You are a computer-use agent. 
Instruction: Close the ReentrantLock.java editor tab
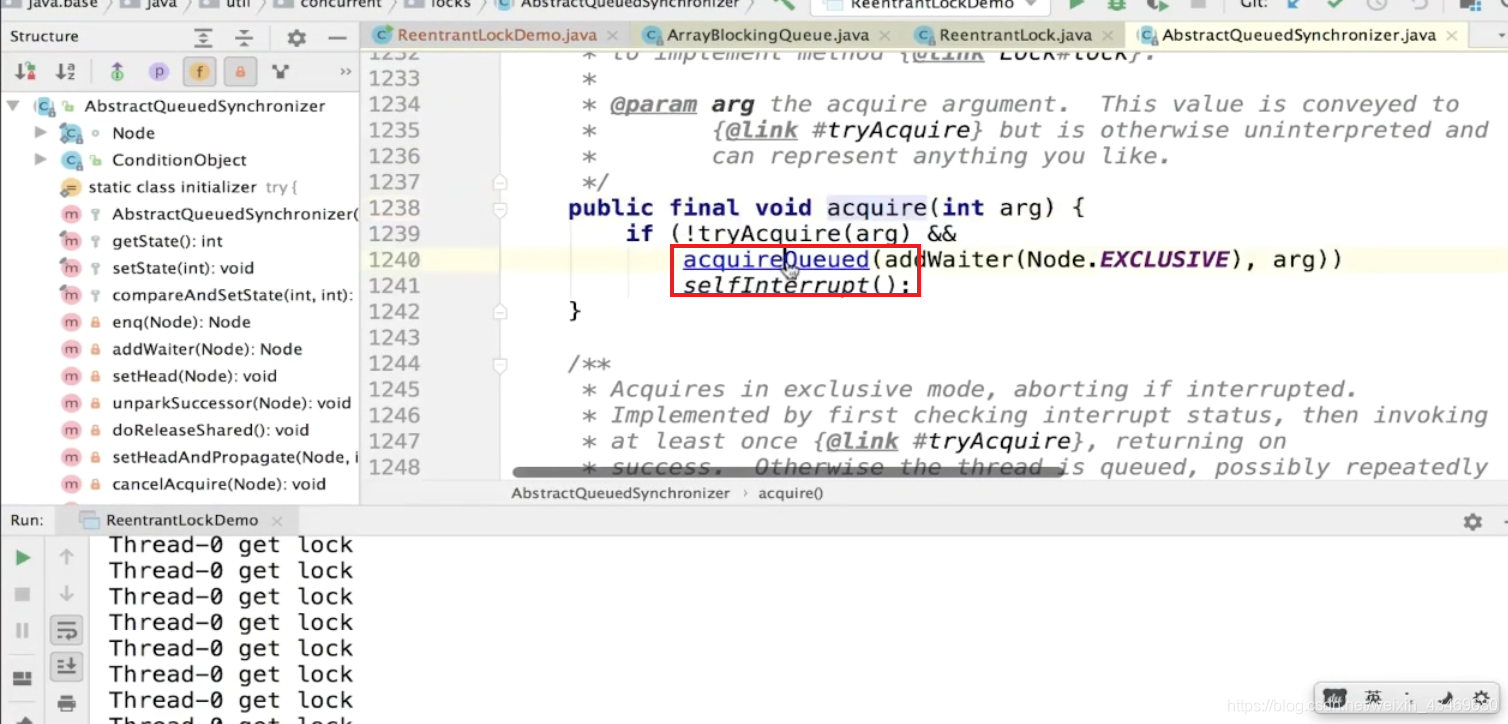coord(1109,36)
